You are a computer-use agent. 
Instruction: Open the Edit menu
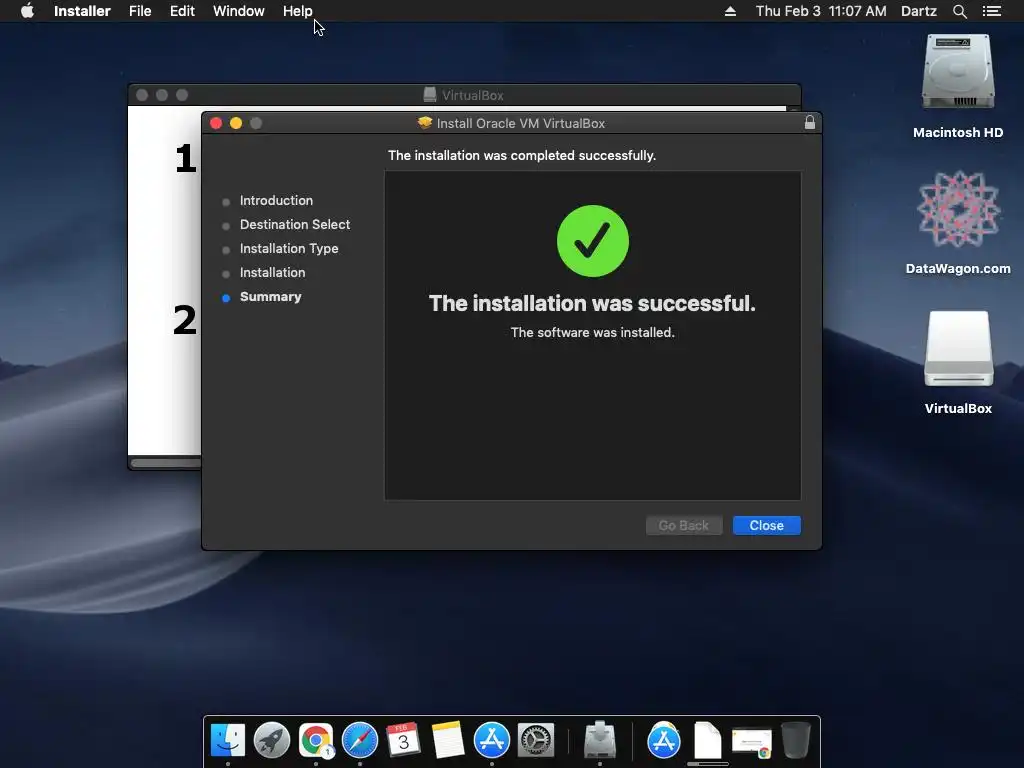182,11
